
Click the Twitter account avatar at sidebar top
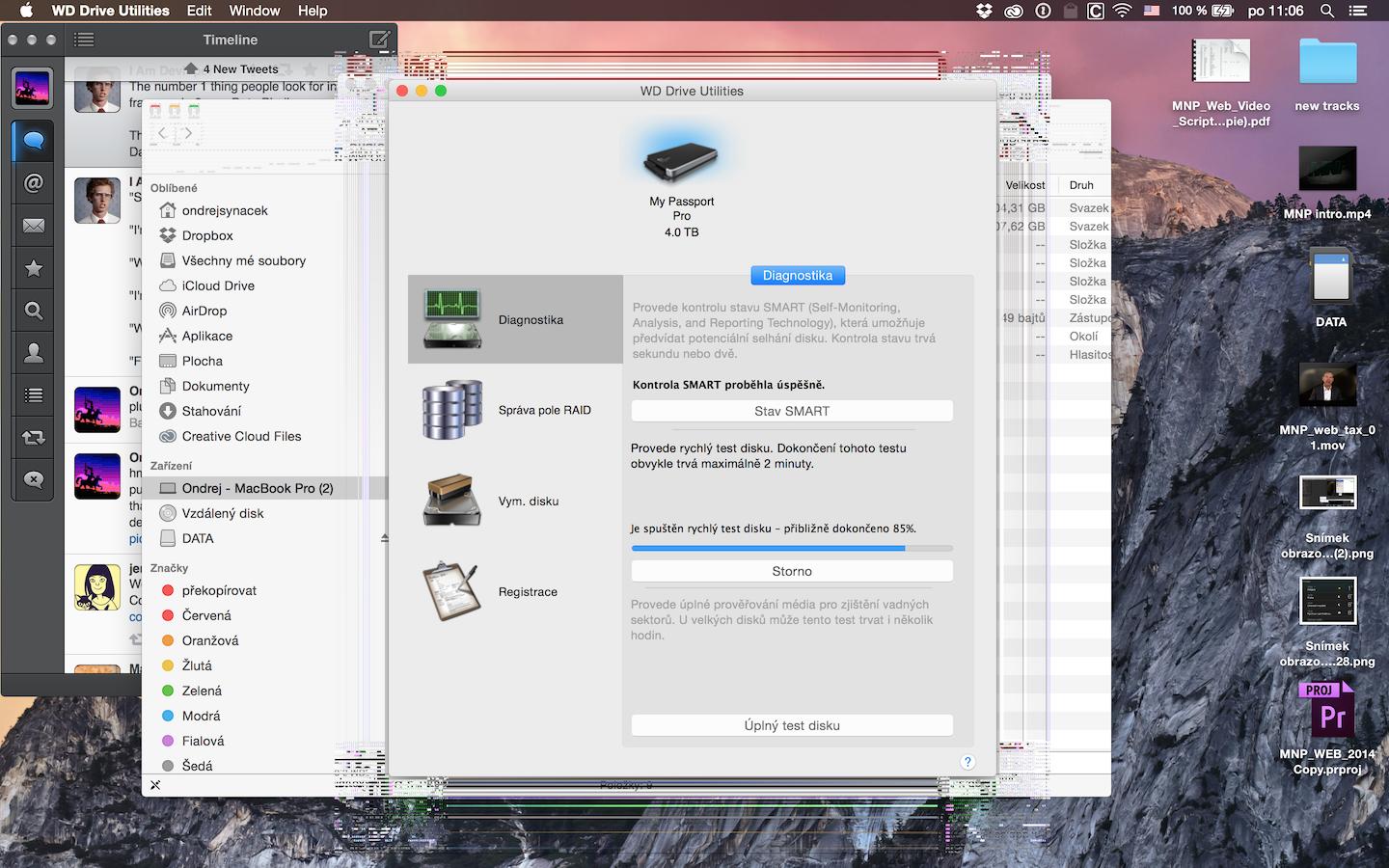[x=33, y=89]
